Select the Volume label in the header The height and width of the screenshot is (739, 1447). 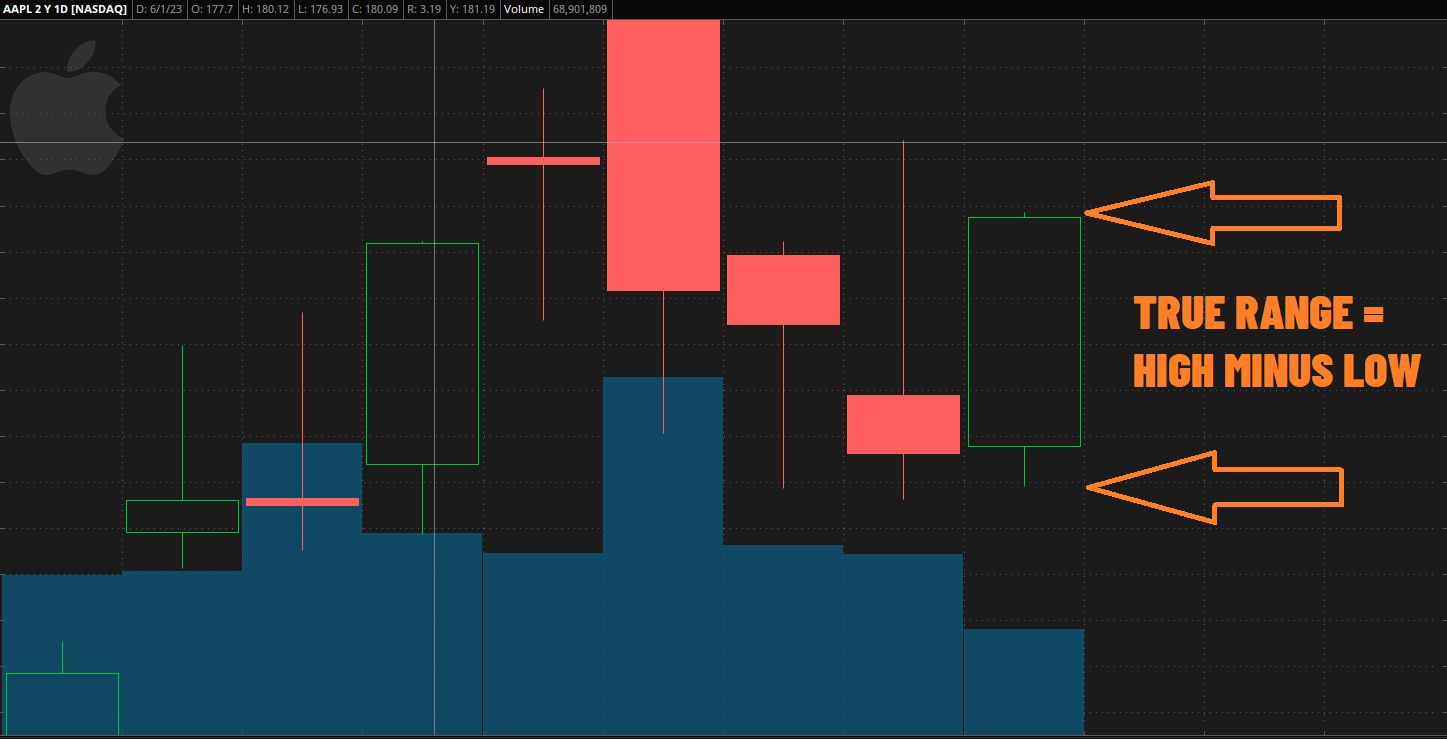pos(524,9)
